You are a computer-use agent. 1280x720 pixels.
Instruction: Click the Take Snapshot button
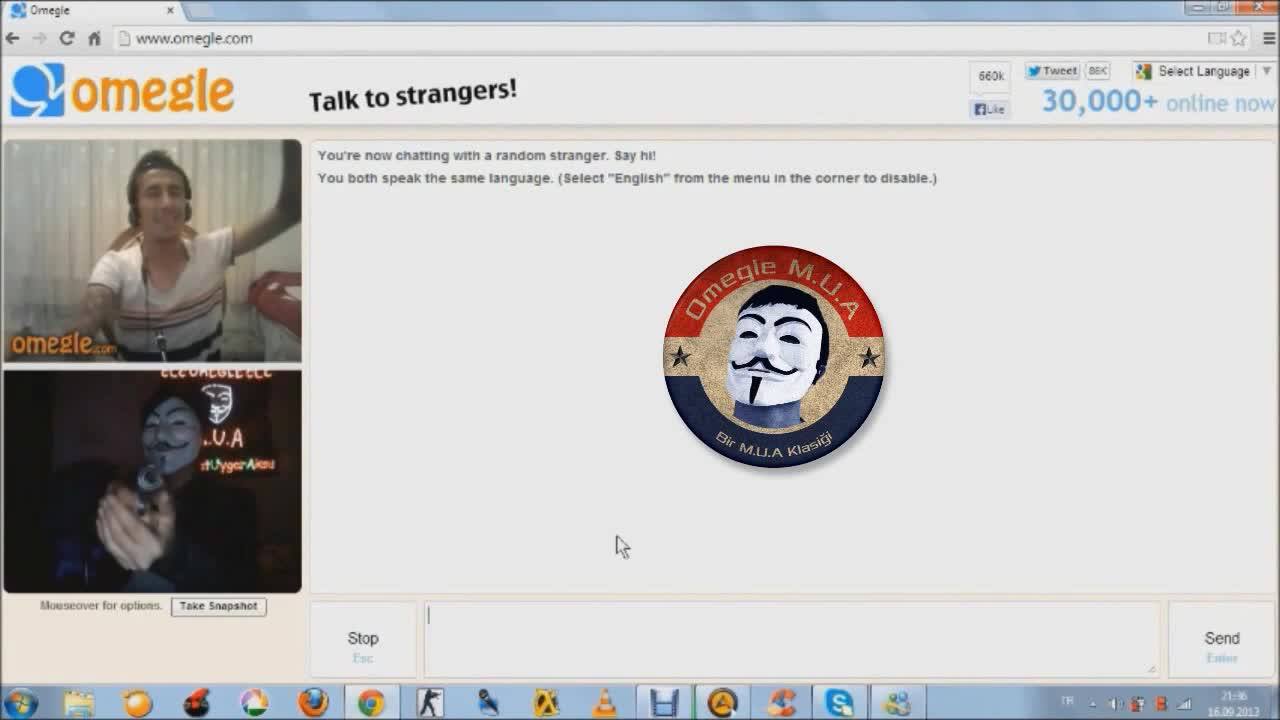218,606
